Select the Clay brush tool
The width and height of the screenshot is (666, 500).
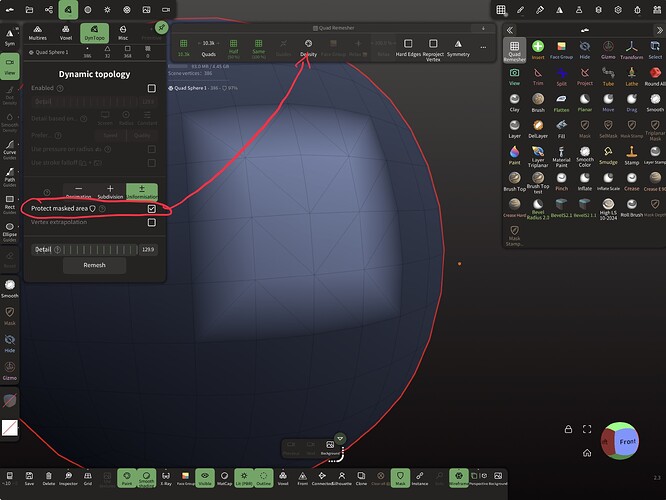(514, 102)
